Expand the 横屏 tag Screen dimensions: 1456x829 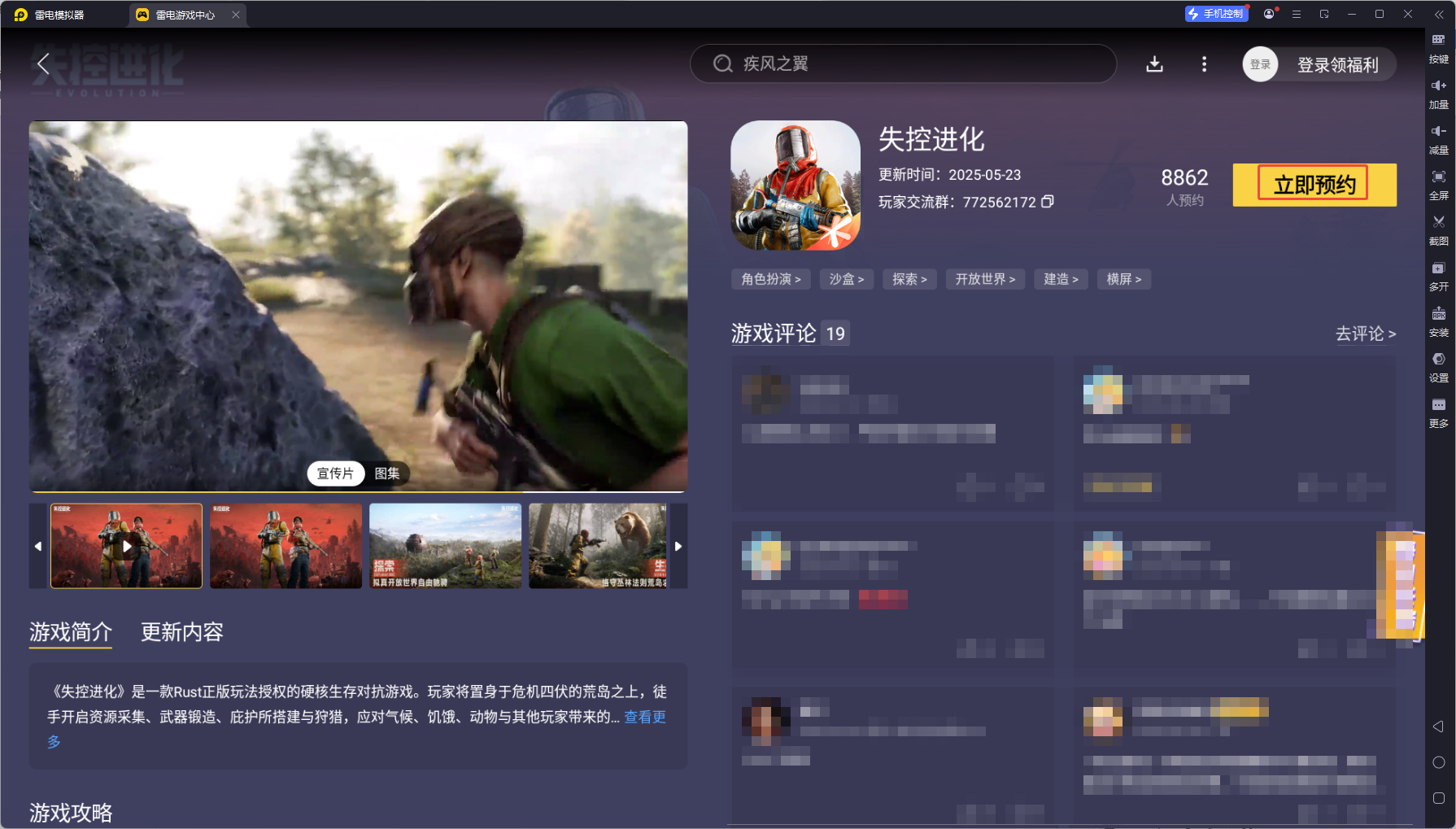(1124, 279)
